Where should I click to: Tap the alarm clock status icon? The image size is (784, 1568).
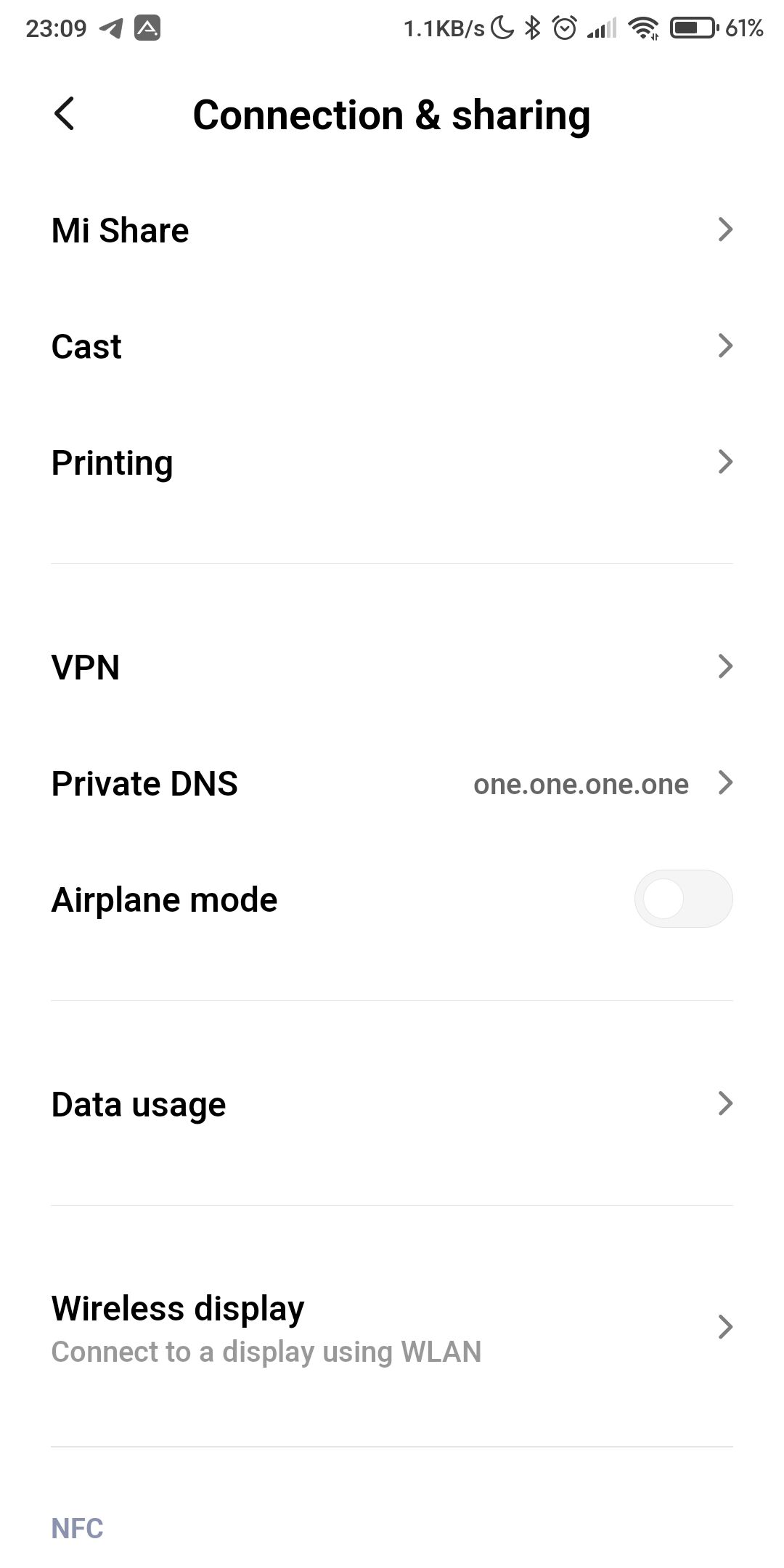tap(564, 28)
